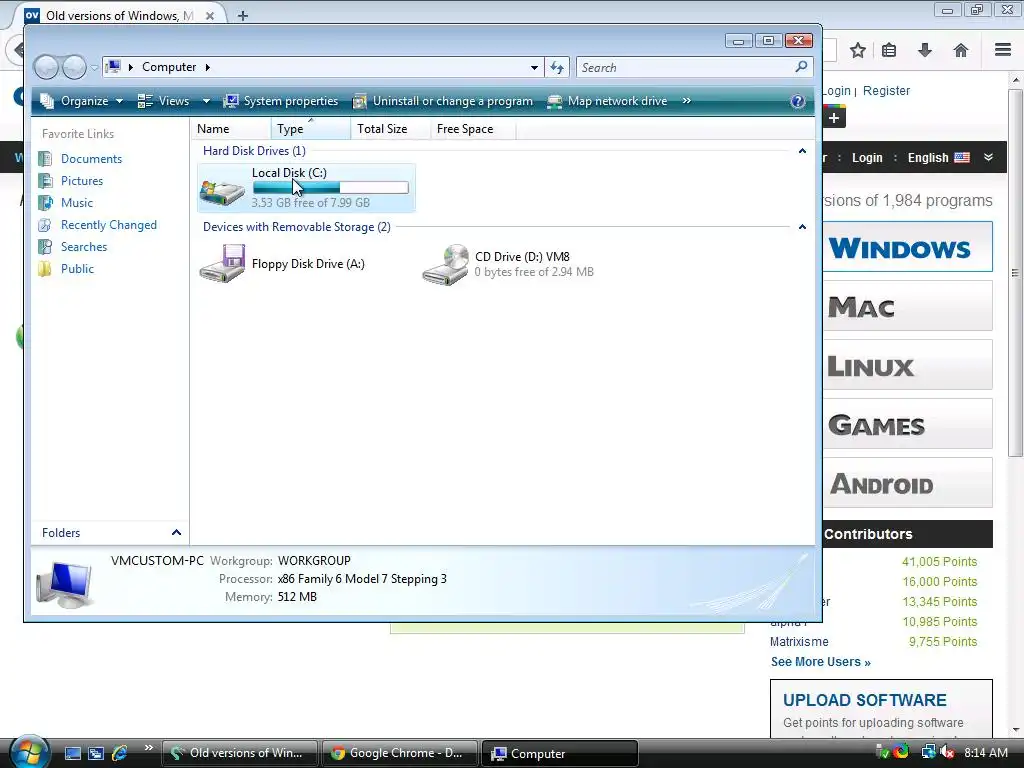The height and width of the screenshot is (768, 1024).
Task: Click Uninstall or change a program
Action: [x=443, y=101]
